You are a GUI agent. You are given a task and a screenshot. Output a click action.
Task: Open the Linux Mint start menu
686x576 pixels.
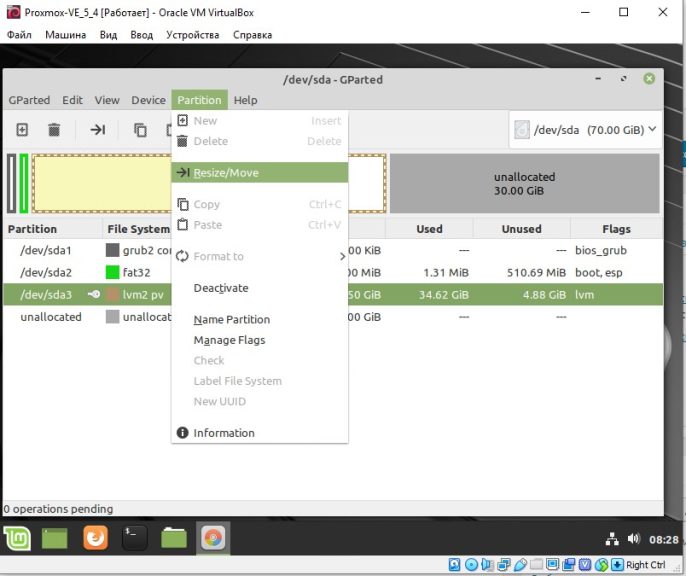(x=17, y=538)
